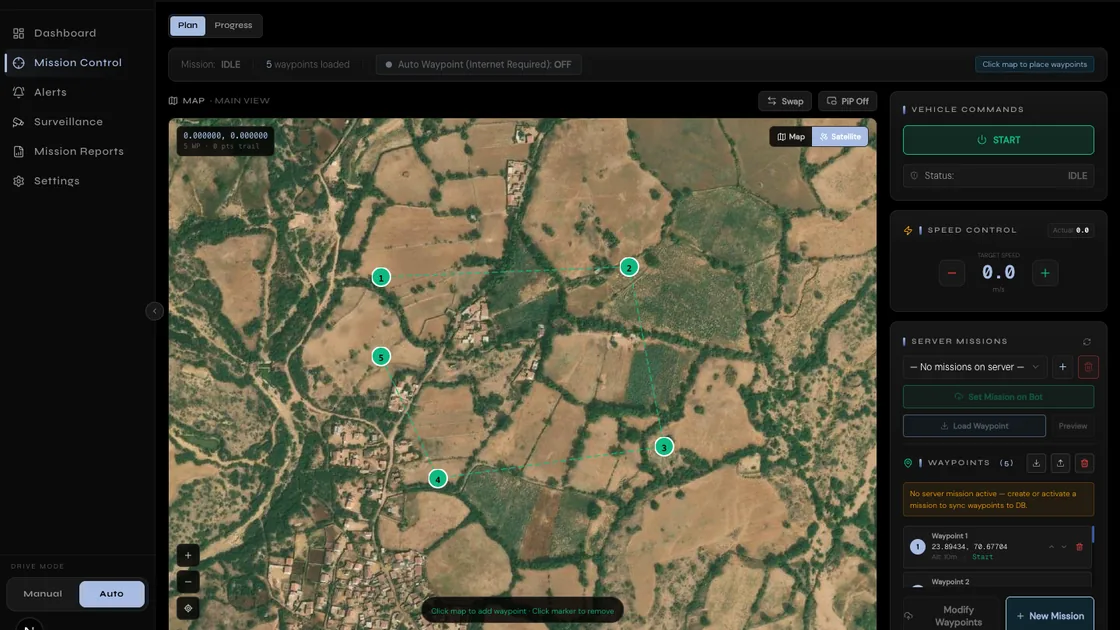1120x630 pixels.
Task: Switch to the Progress tab
Action: click(234, 26)
